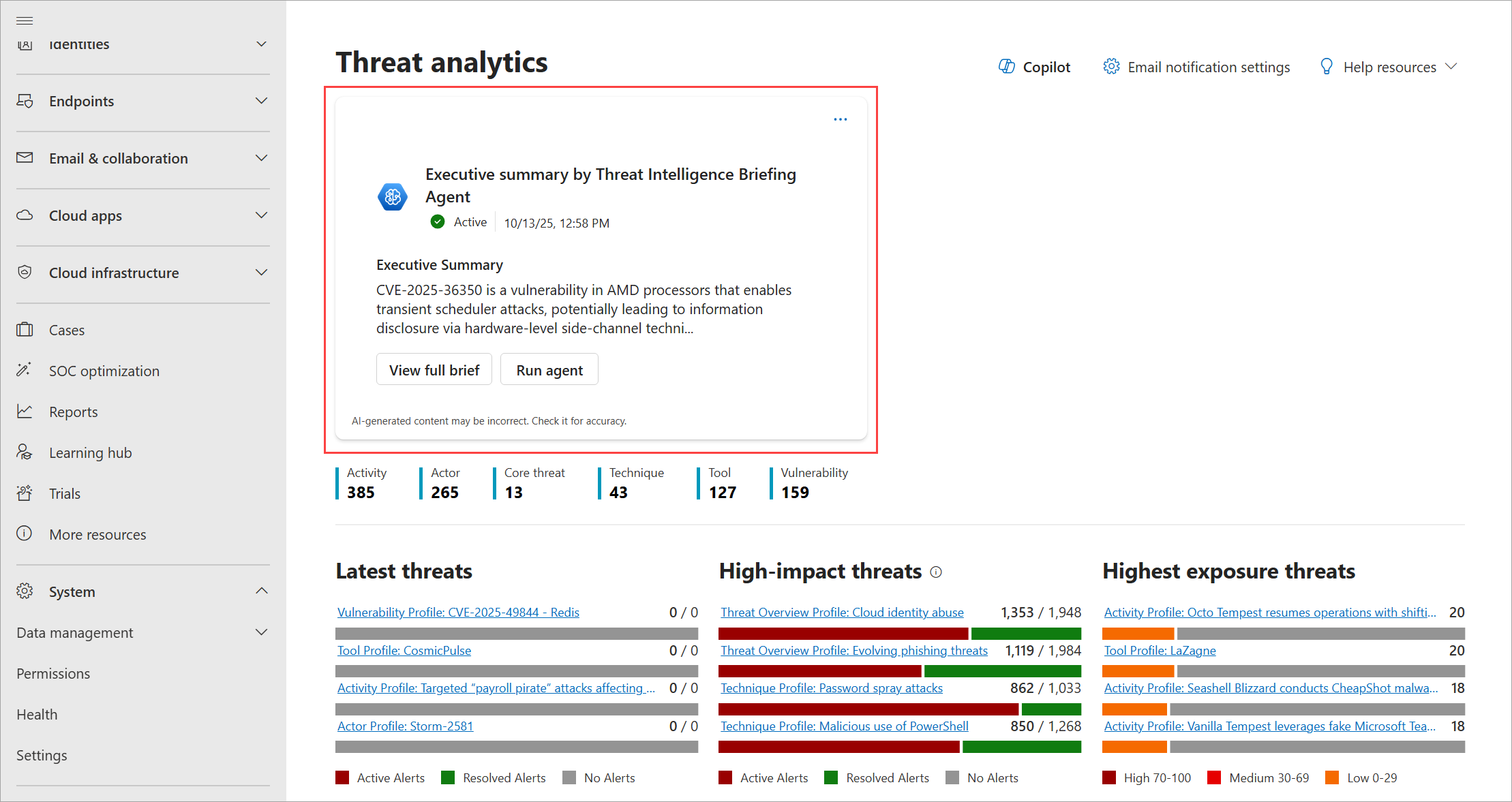Expand the Endpoints navigation section
This screenshot has height=802, width=1512.
261,101
